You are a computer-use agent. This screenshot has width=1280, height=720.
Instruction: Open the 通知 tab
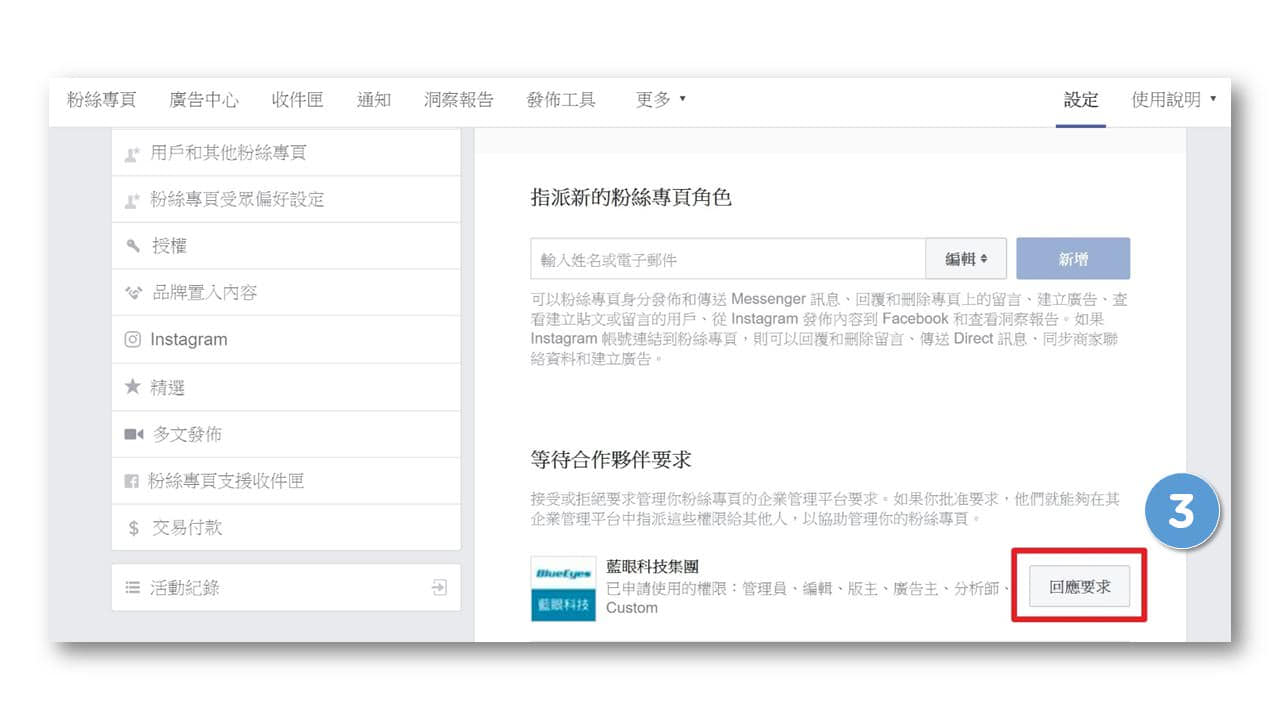(373, 99)
